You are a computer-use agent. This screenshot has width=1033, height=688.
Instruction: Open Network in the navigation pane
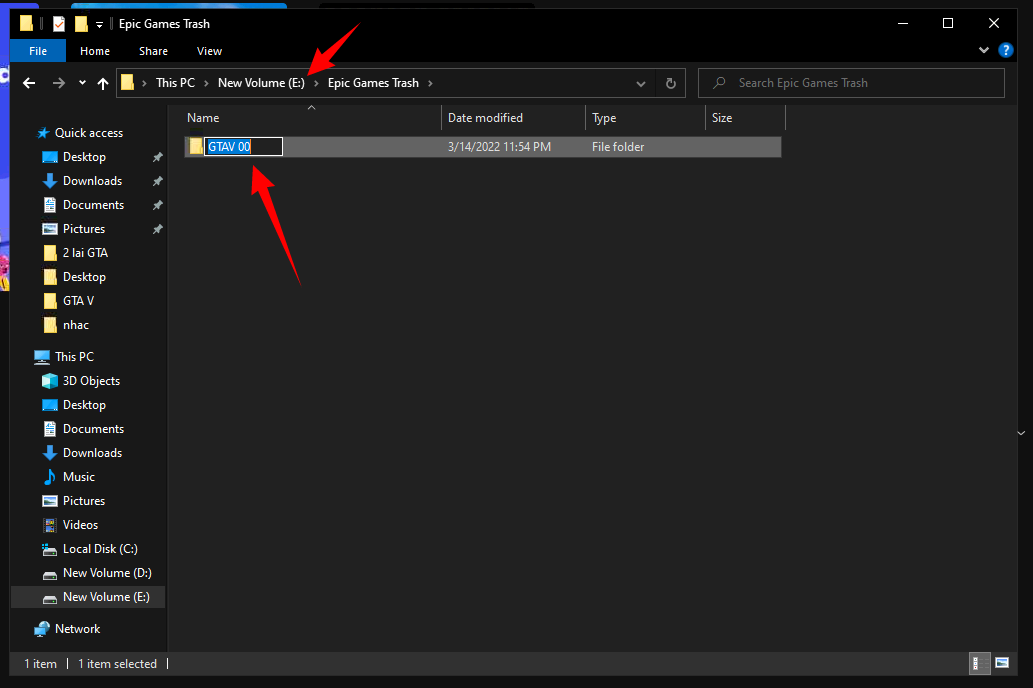[77, 629]
